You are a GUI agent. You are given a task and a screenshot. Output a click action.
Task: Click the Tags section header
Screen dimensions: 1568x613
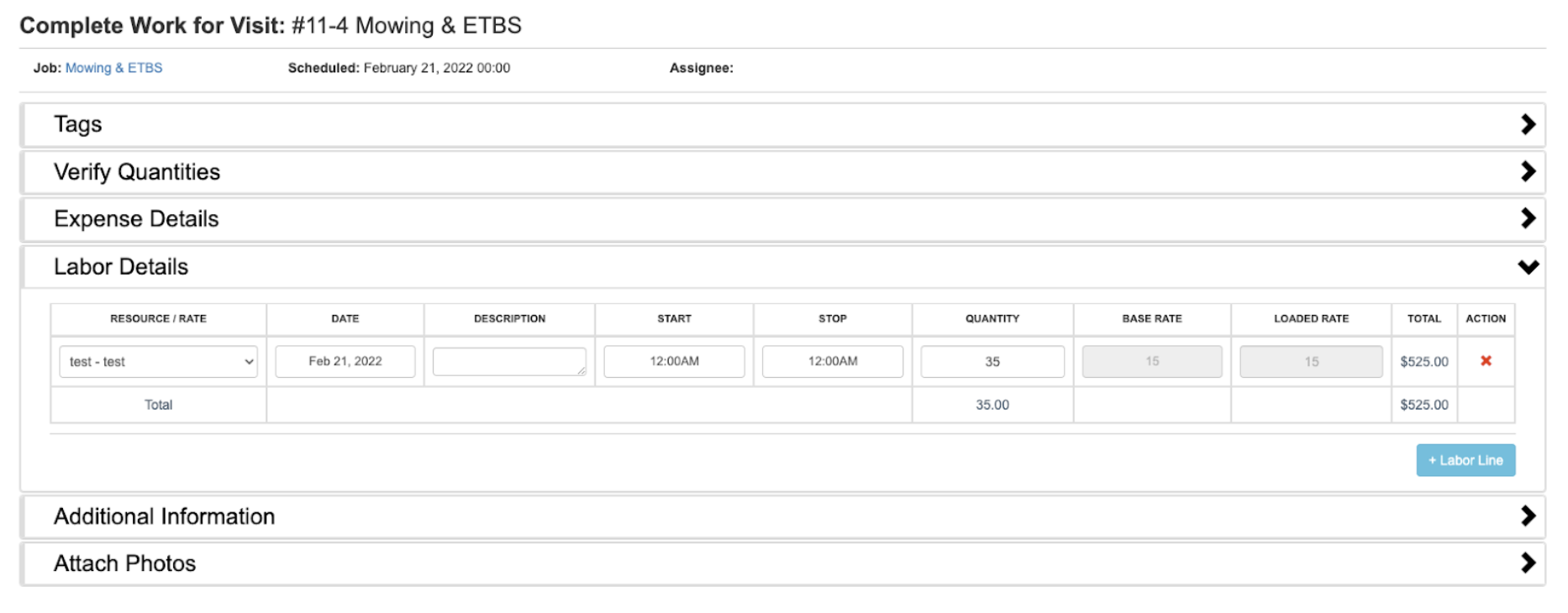(x=78, y=124)
